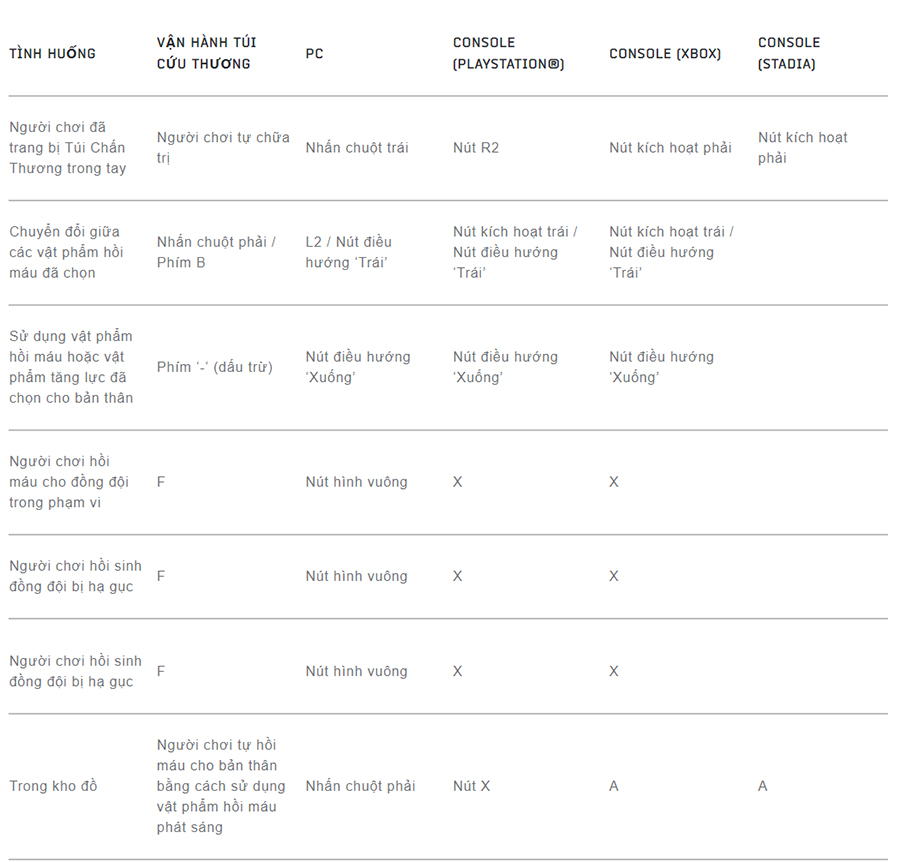900x862 pixels.
Task: Click 'Người chơi hồi máu cho đồng đội' row label
Action: pos(69,482)
